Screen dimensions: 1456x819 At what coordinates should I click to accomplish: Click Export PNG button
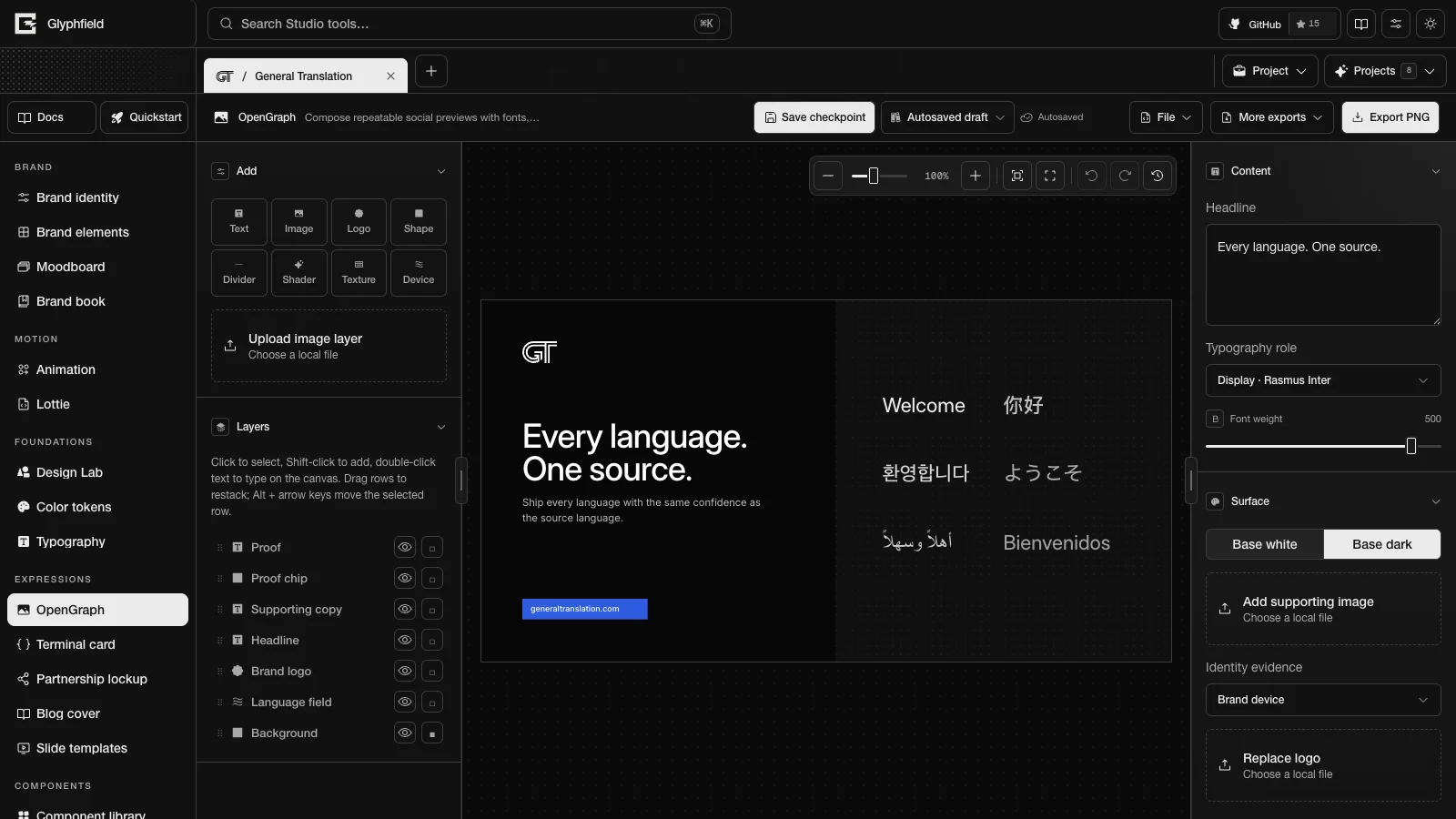(x=1390, y=117)
